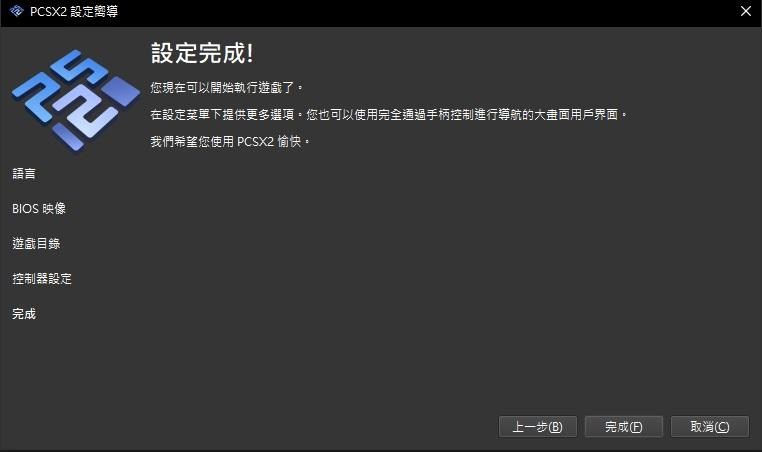Image resolution: width=762 pixels, height=452 pixels.
Task: Click the large PCSX2 logo image
Action: pyautogui.click(x=75, y=100)
